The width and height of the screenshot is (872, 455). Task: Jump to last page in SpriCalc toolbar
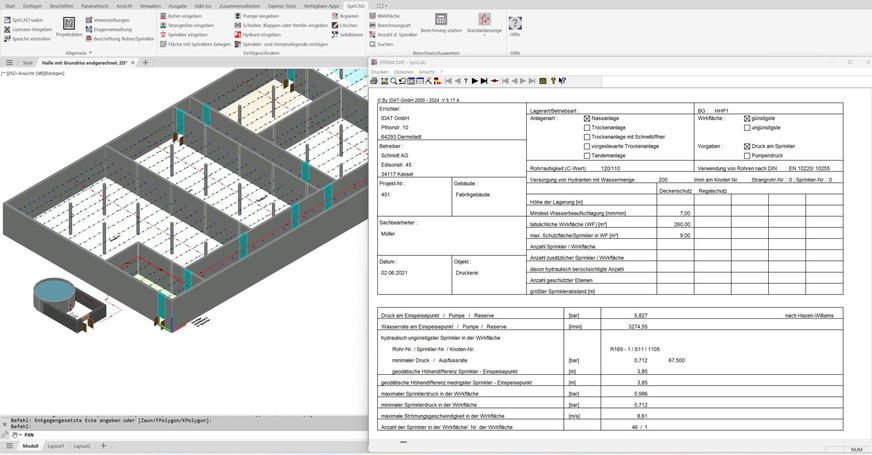[x=484, y=81]
